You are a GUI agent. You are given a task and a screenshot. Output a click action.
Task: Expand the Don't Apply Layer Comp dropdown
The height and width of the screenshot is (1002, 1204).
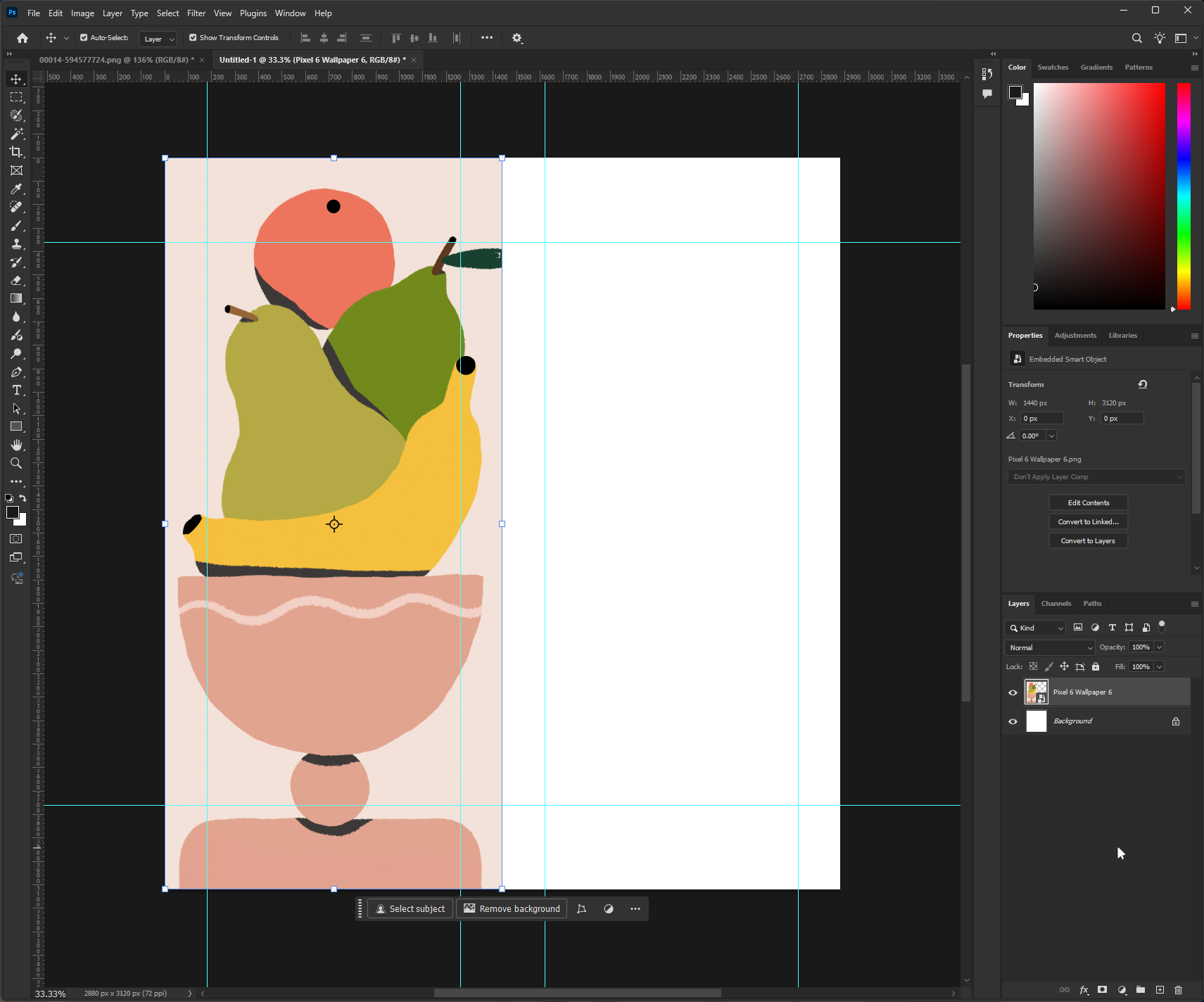pos(1096,477)
